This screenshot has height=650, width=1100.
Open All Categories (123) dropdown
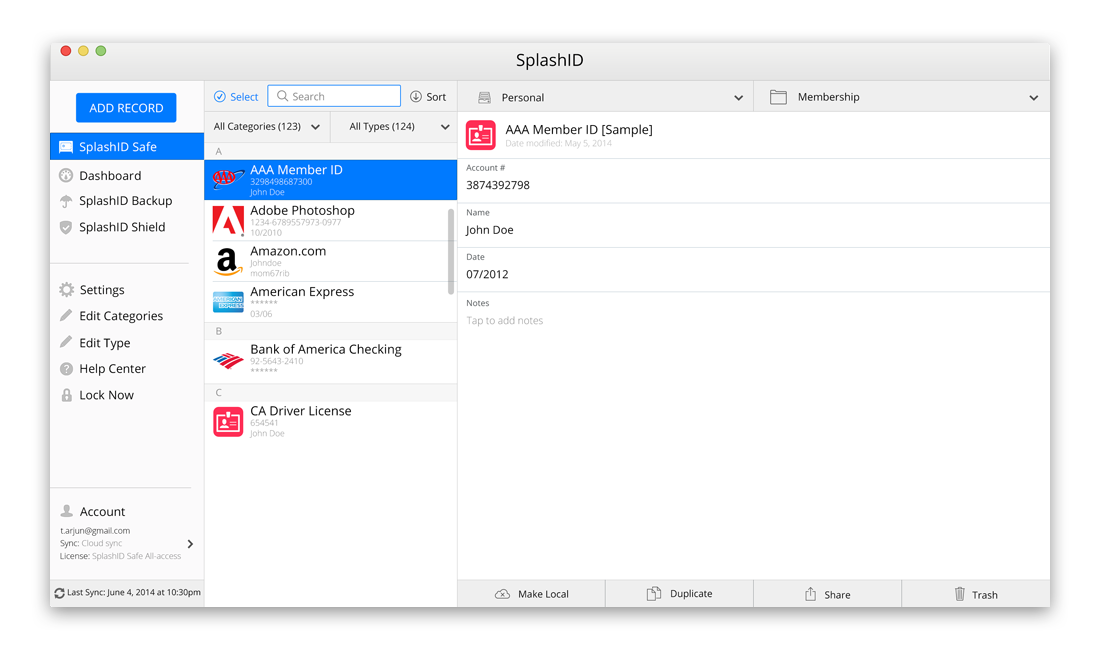click(267, 127)
